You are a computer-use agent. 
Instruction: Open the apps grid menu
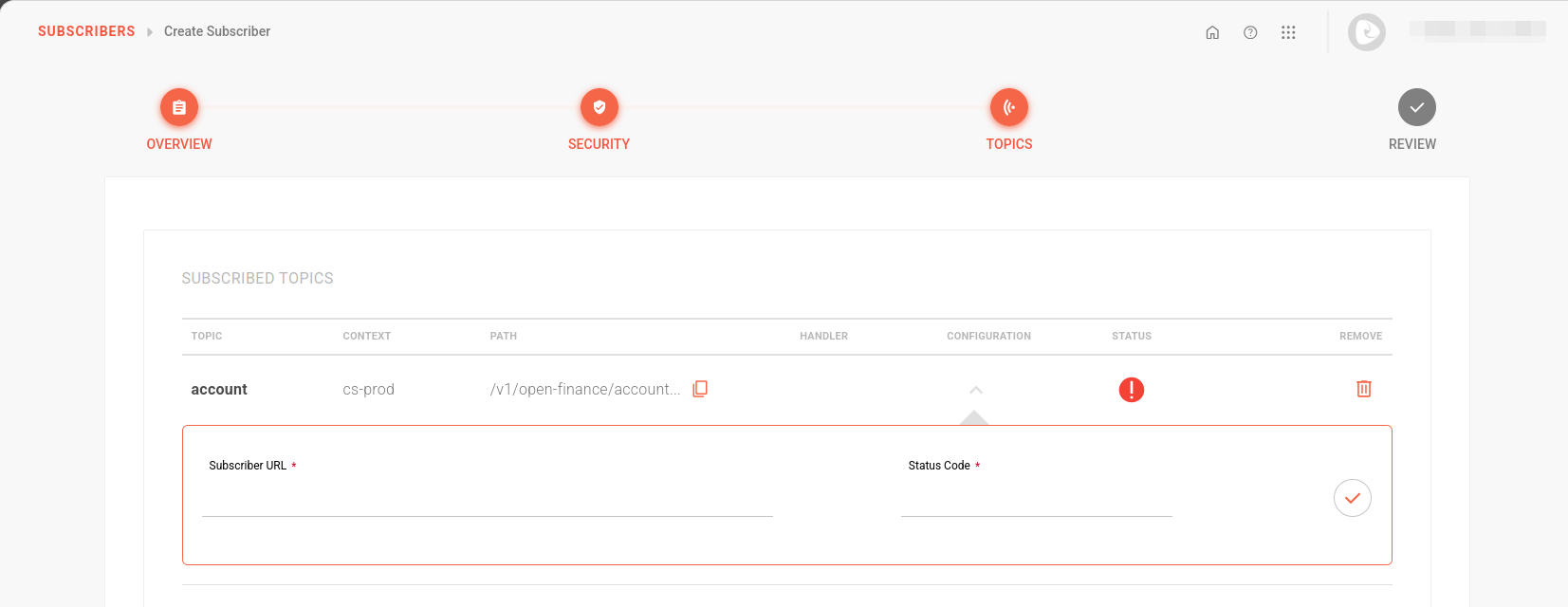tap(1288, 32)
